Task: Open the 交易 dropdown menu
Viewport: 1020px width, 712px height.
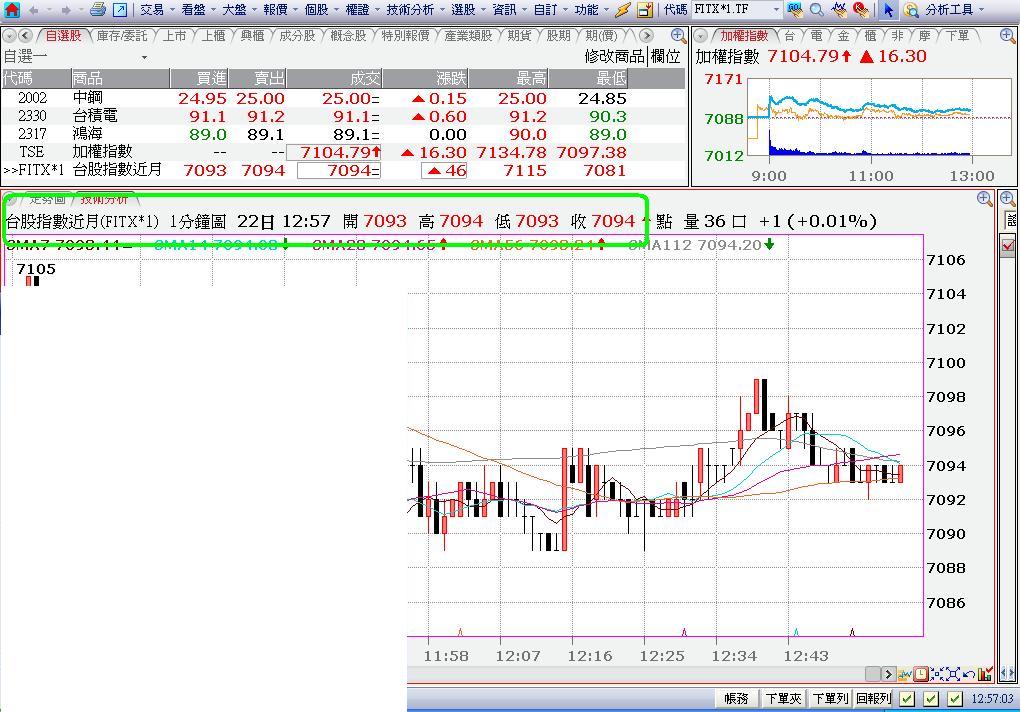Action: click(157, 10)
